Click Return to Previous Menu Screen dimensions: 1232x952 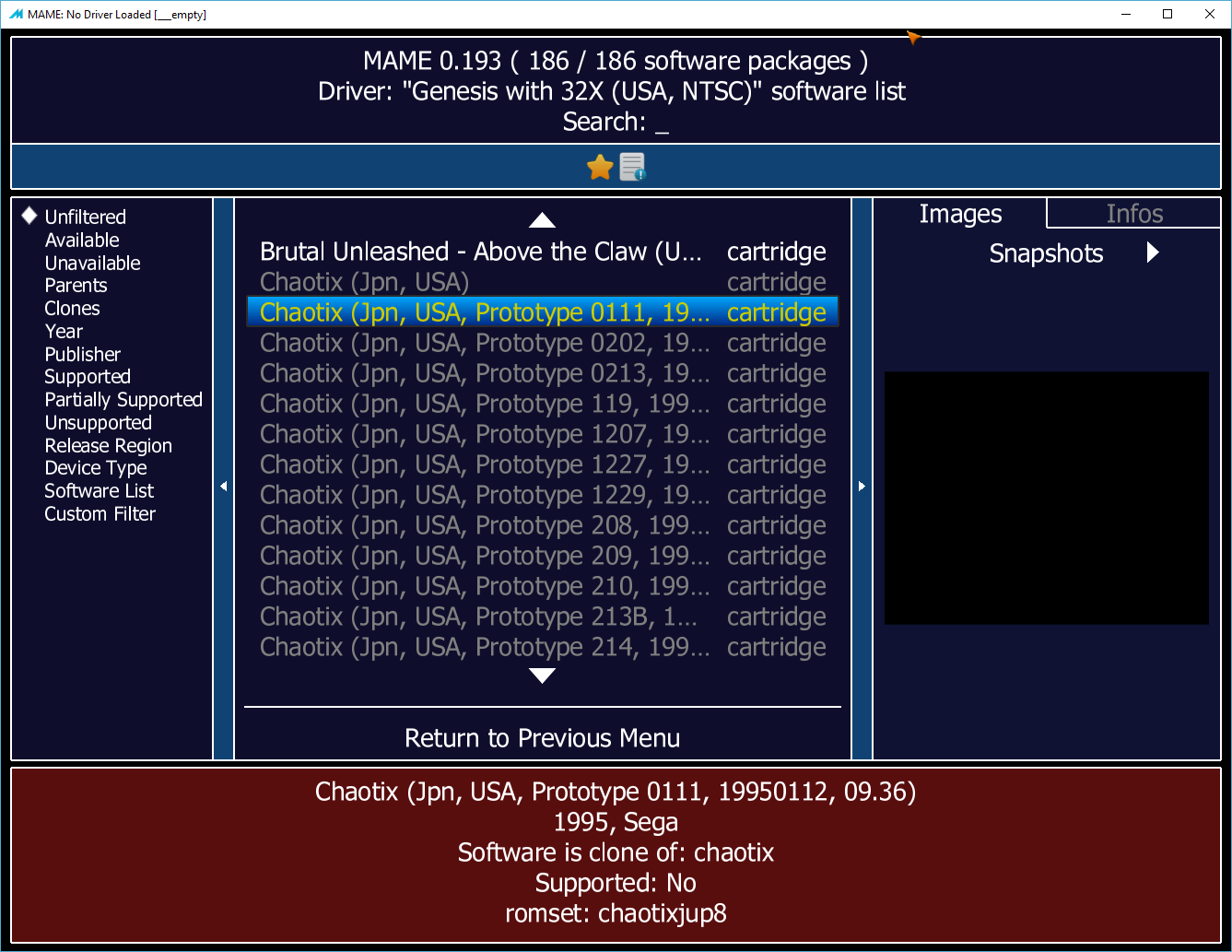(x=543, y=738)
